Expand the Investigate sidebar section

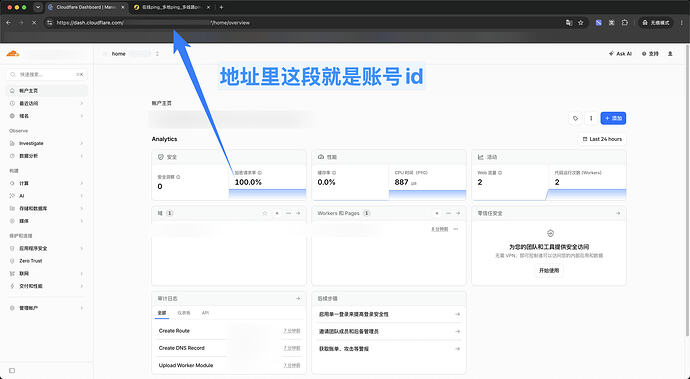coord(47,144)
